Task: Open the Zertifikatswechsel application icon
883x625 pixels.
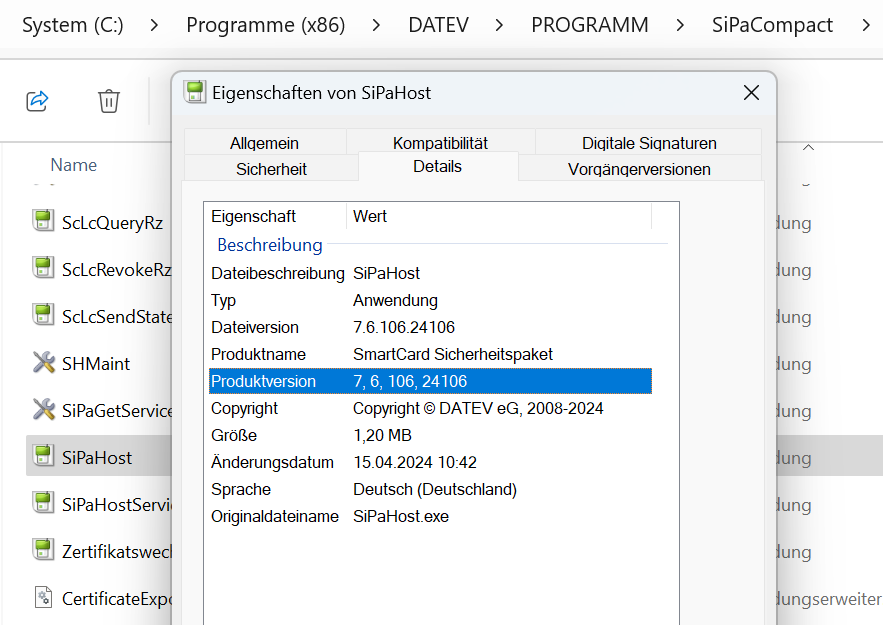Action: coord(42,551)
